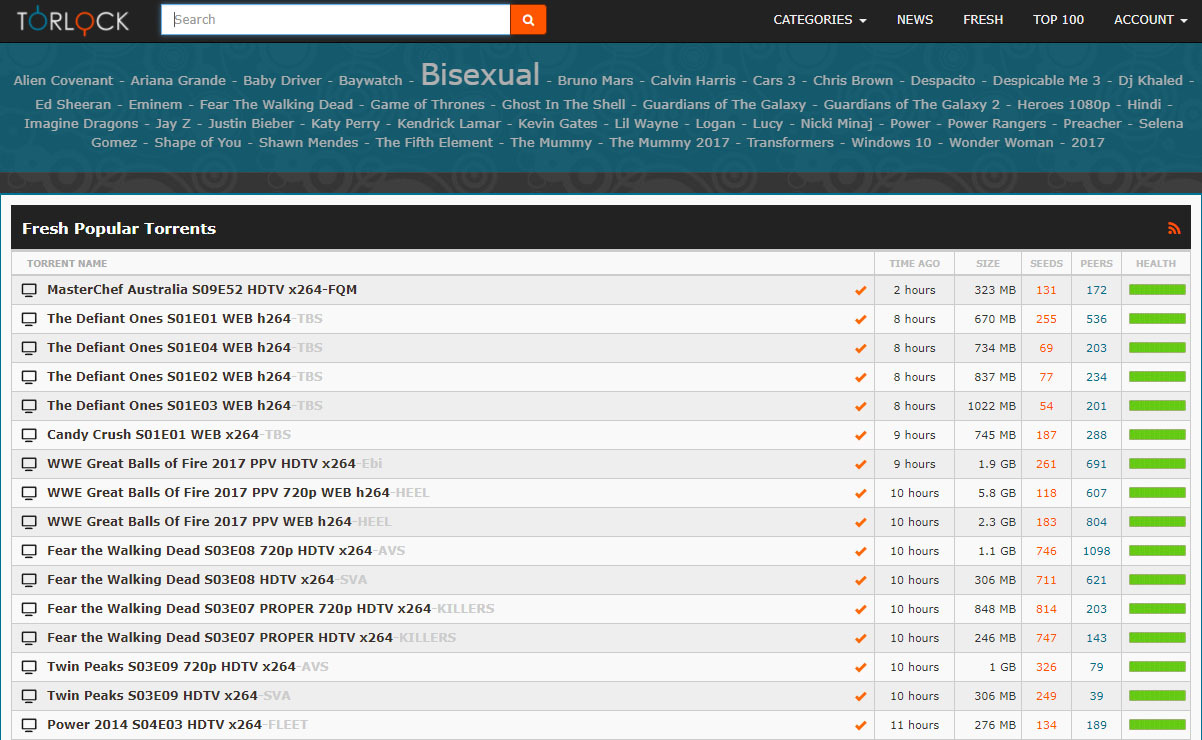1202x740 pixels.
Task: Click the TV icon beside WWE Great Balls Of Fire WEB h264-HEEL 2.3 GB
Action: tap(29, 522)
